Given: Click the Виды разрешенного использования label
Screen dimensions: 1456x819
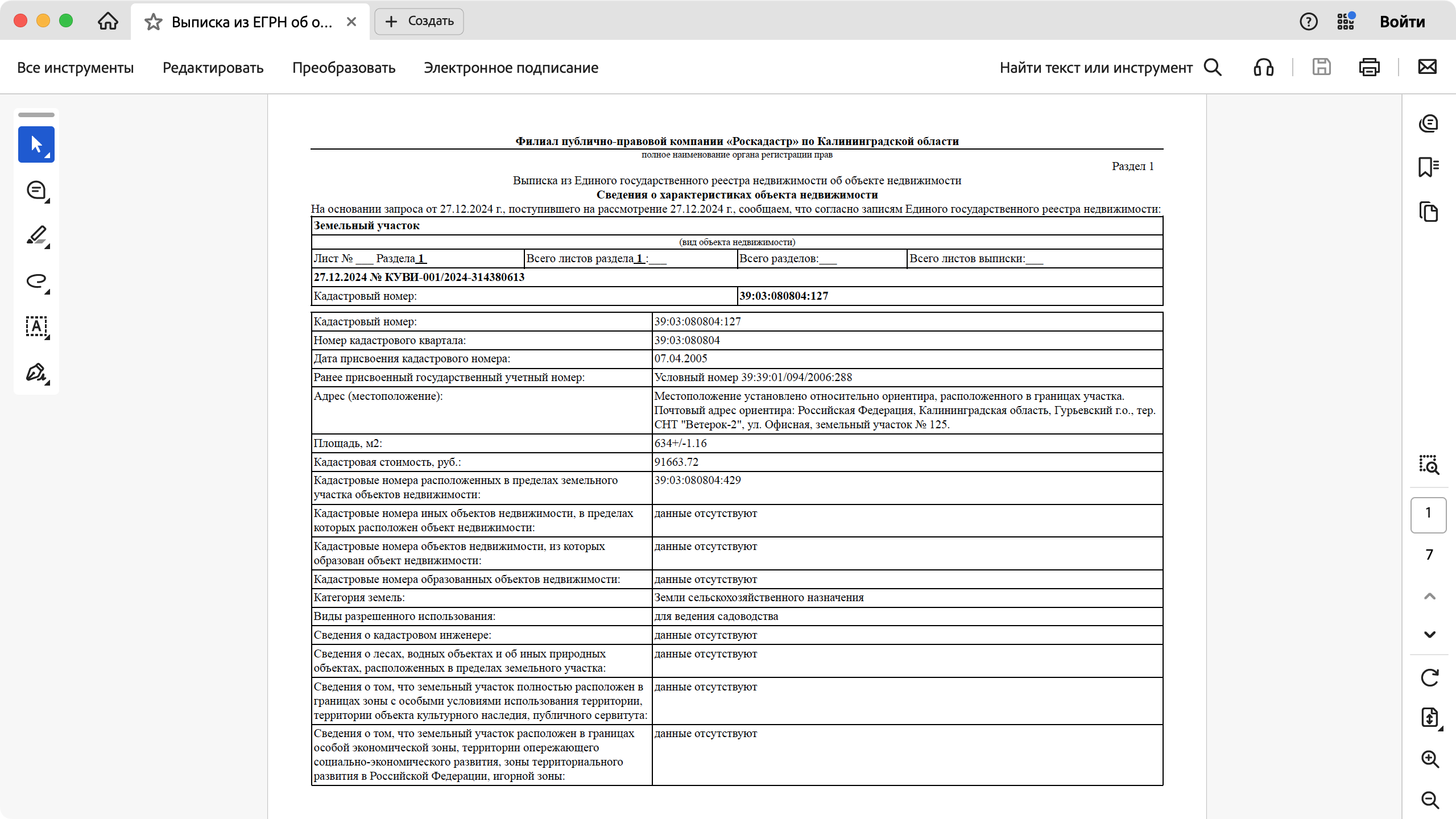Looking at the screenshot, I should (404, 616).
